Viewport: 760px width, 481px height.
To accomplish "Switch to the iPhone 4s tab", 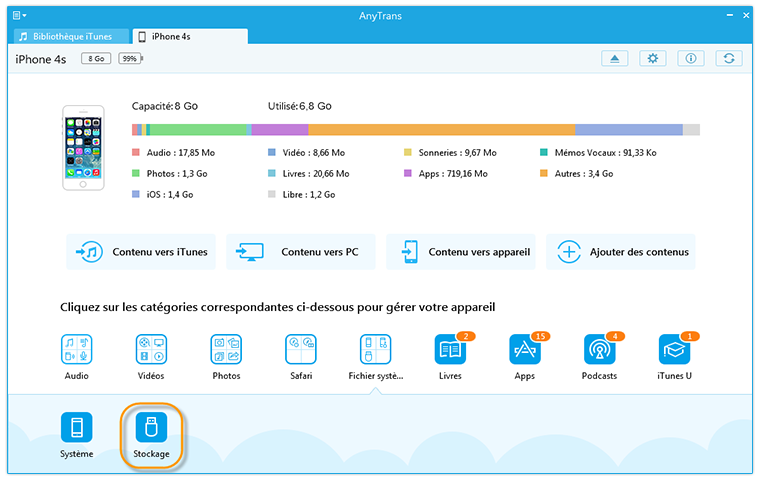I will (190, 36).
